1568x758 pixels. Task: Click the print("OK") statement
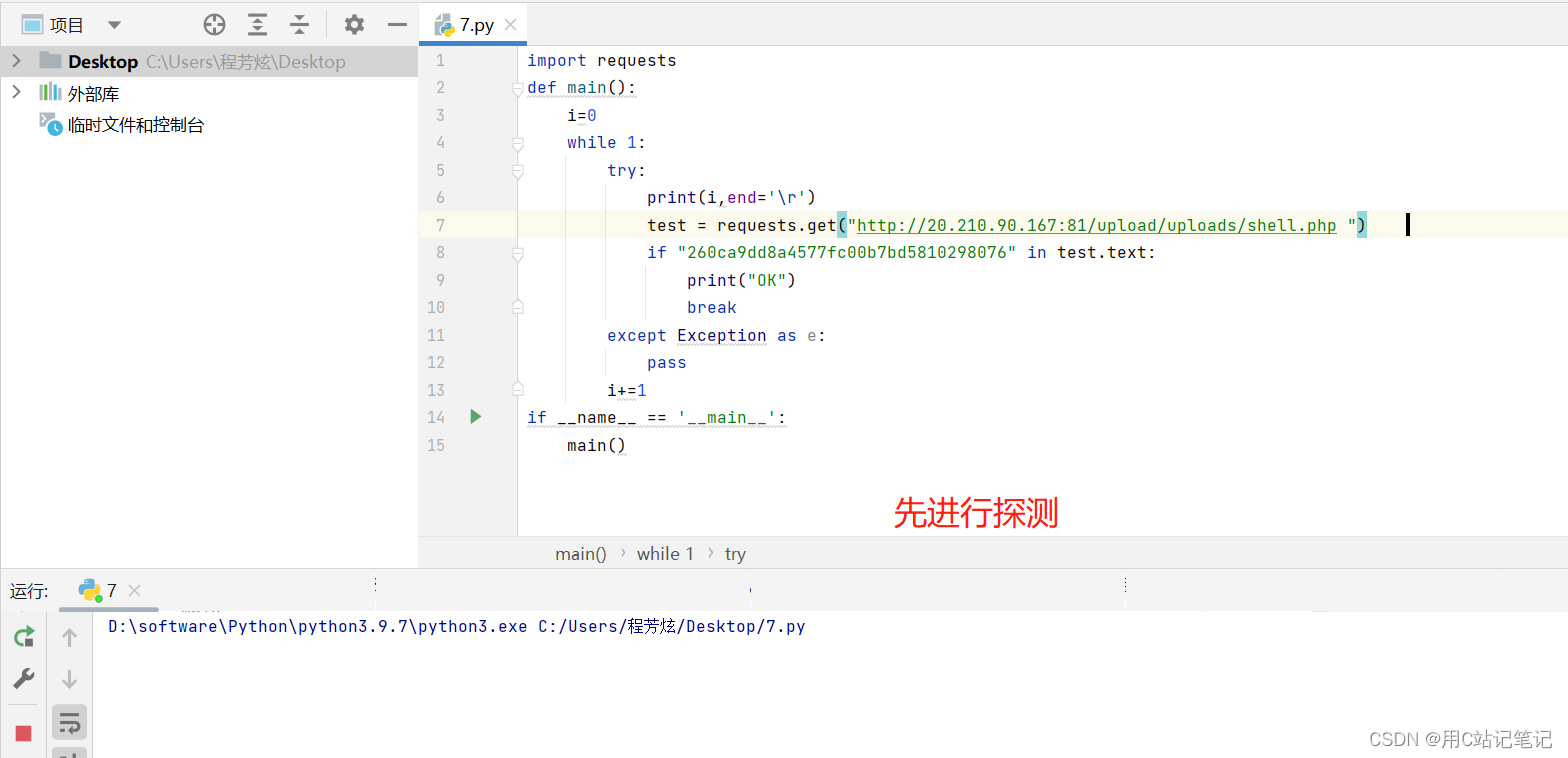click(741, 280)
